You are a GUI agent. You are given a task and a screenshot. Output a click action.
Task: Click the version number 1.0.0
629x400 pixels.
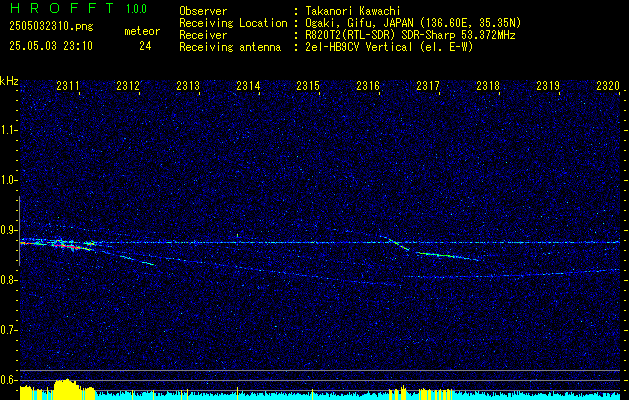136,8
